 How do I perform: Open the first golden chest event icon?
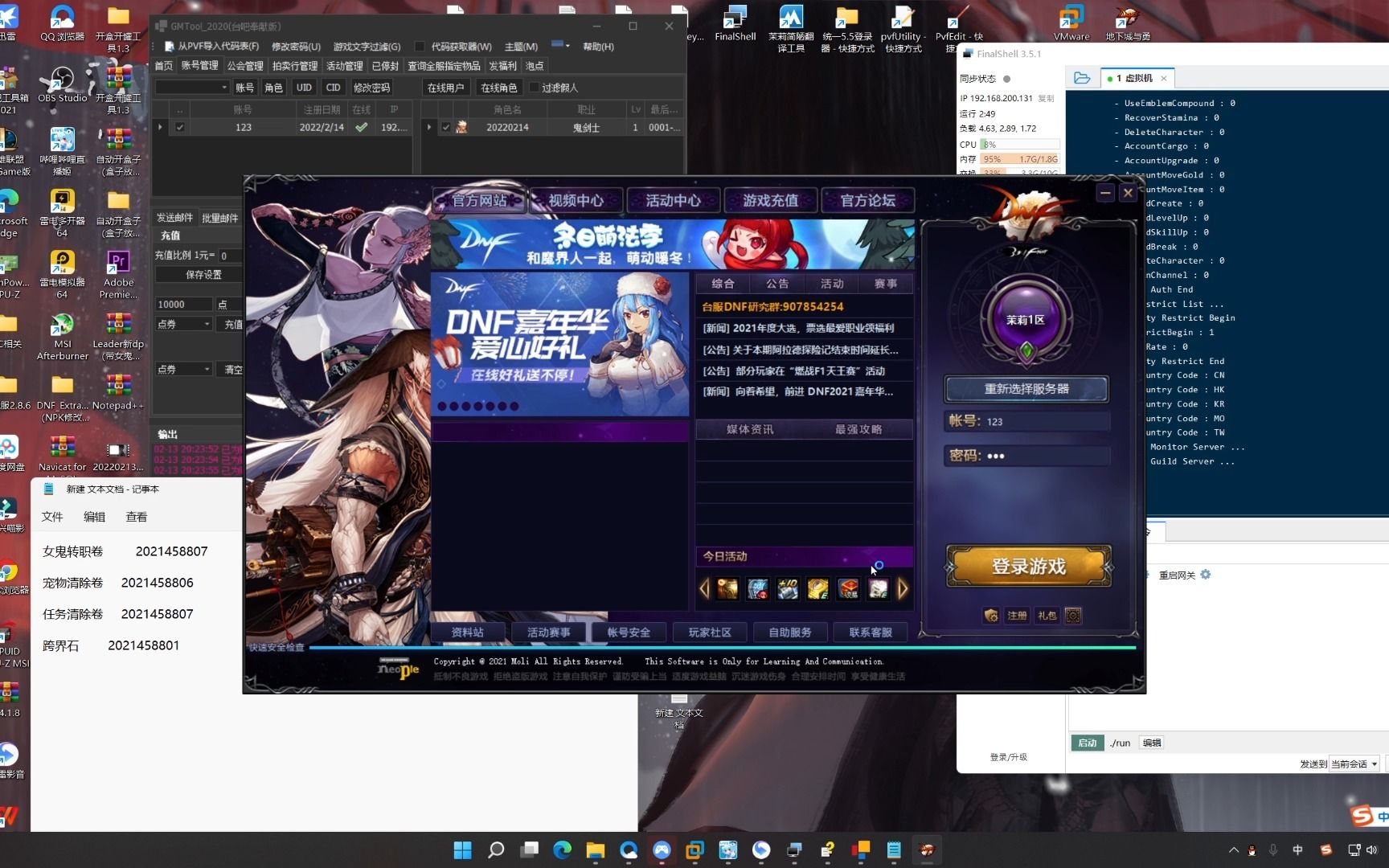pyautogui.click(x=727, y=588)
